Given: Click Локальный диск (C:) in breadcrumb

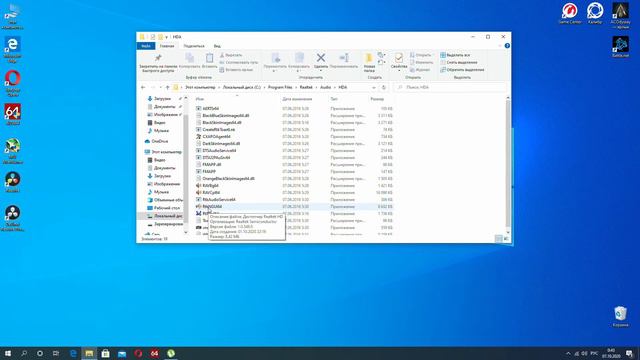Looking at the screenshot, I should tap(242, 87).
